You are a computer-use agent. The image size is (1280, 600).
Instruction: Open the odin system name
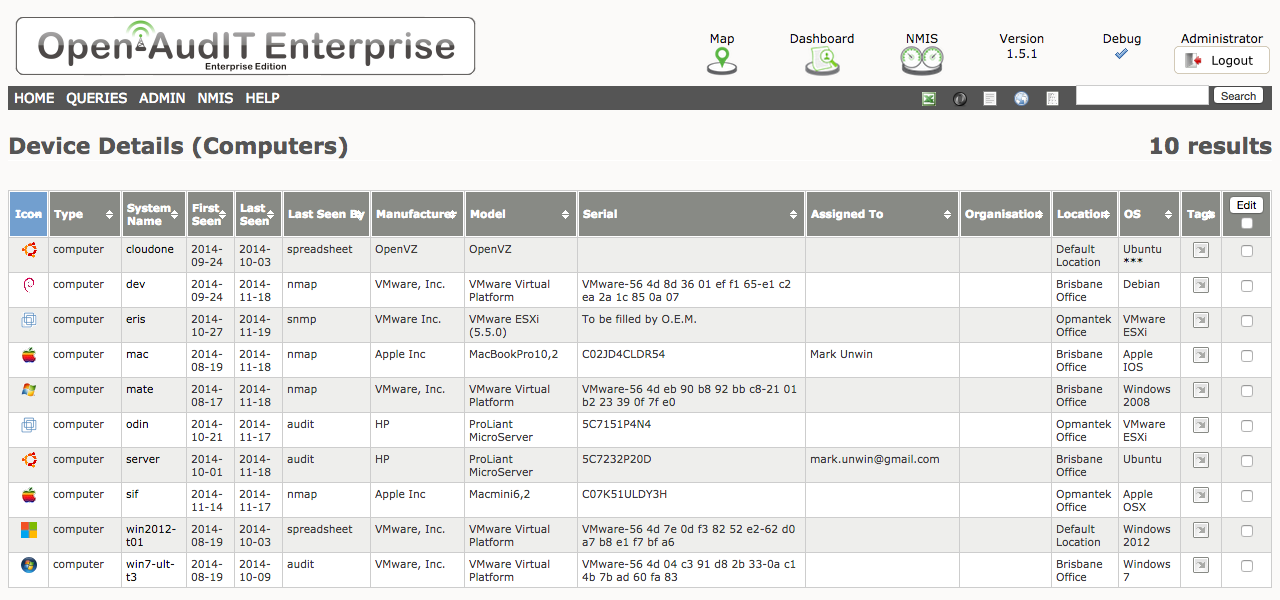pyautogui.click(x=136, y=424)
